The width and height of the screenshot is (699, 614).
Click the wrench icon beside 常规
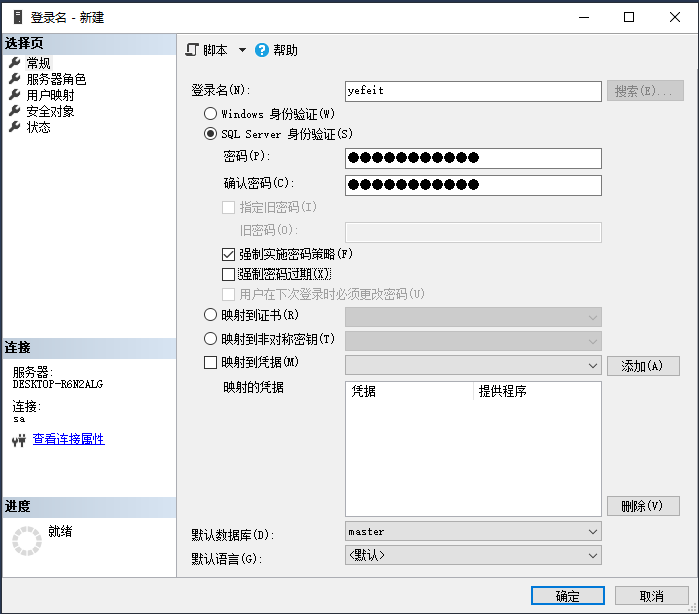(15, 63)
